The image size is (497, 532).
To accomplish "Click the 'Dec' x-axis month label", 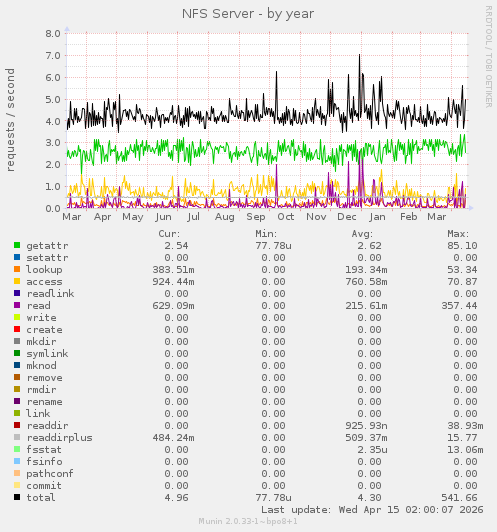I will (x=346, y=217).
